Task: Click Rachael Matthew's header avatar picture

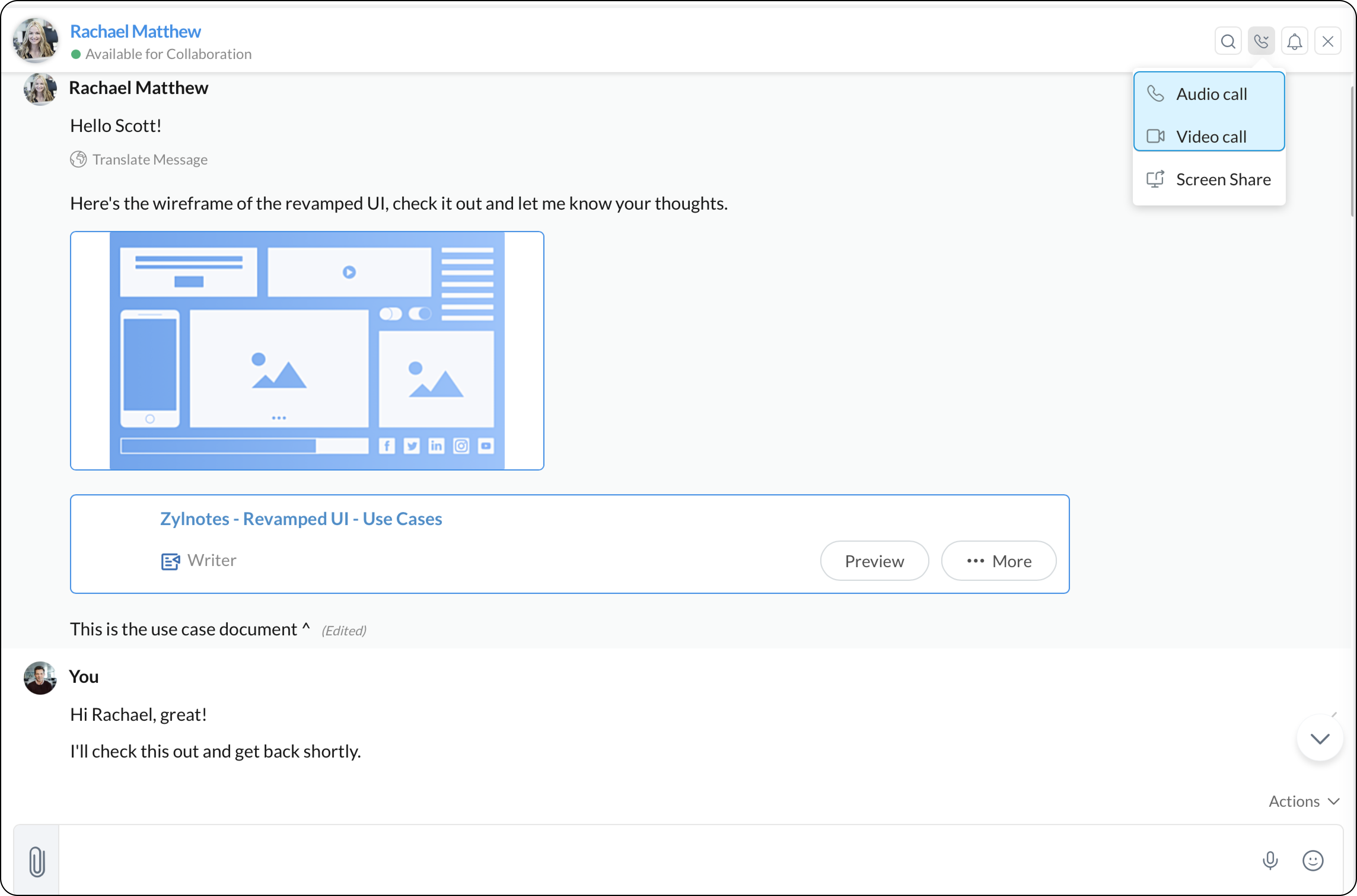Action: 35,40
